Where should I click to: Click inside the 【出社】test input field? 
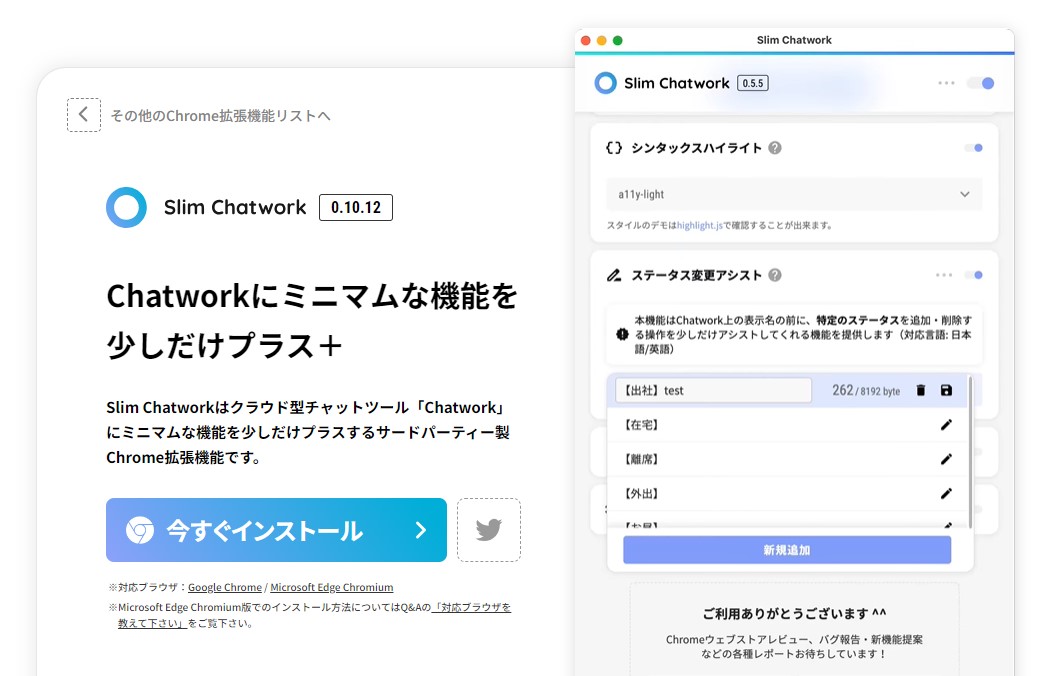[x=710, y=390]
